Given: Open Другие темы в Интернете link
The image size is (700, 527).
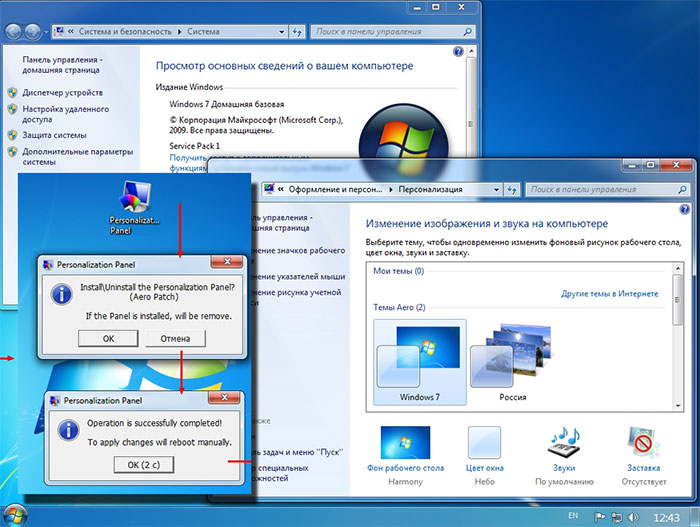Looking at the screenshot, I should 609,294.
